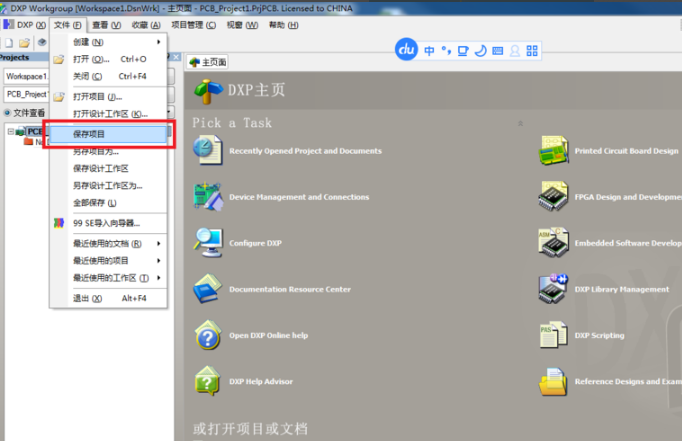Click the Documentation Resource Center book icon
The height and width of the screenshot is (441, 682).
[208, 289]
